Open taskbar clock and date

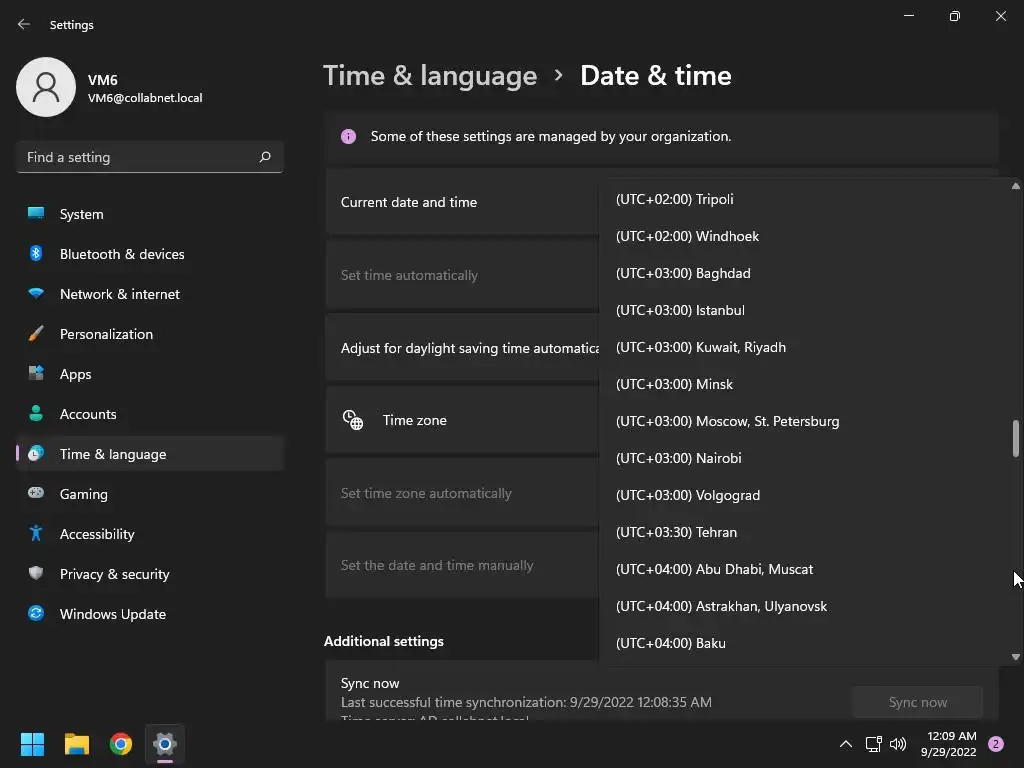click(950, 744)
